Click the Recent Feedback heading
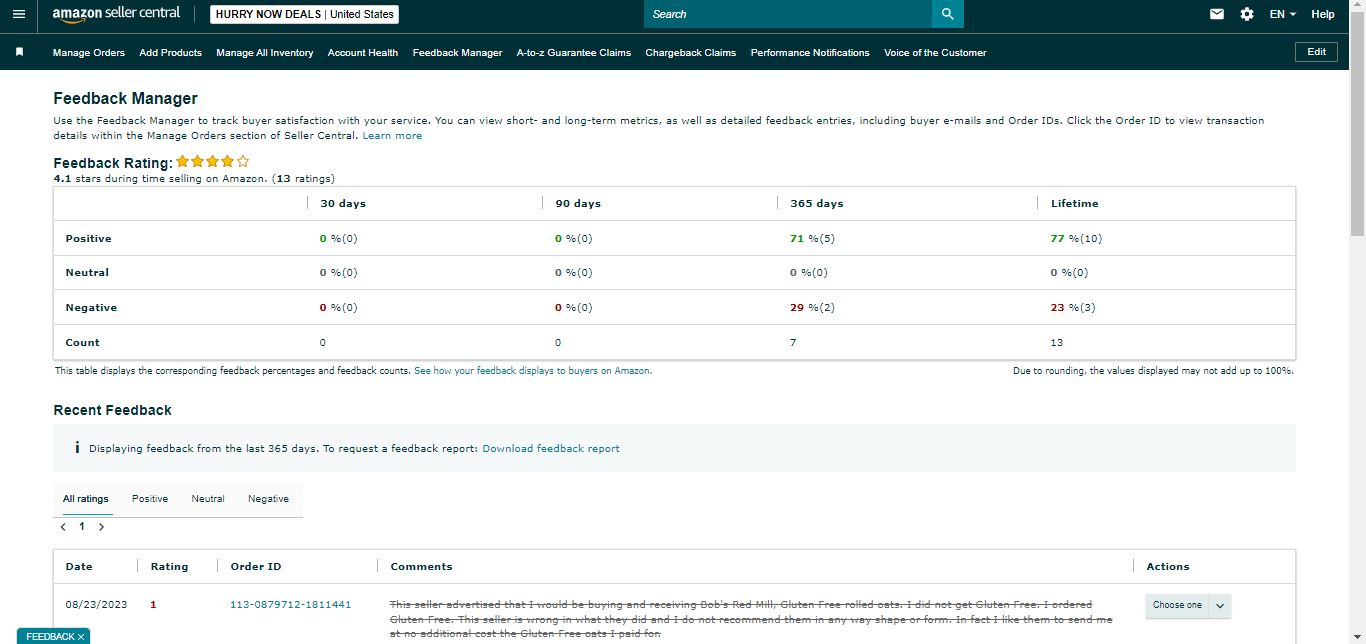The image size is (1366, 644). tap(112, 410)
